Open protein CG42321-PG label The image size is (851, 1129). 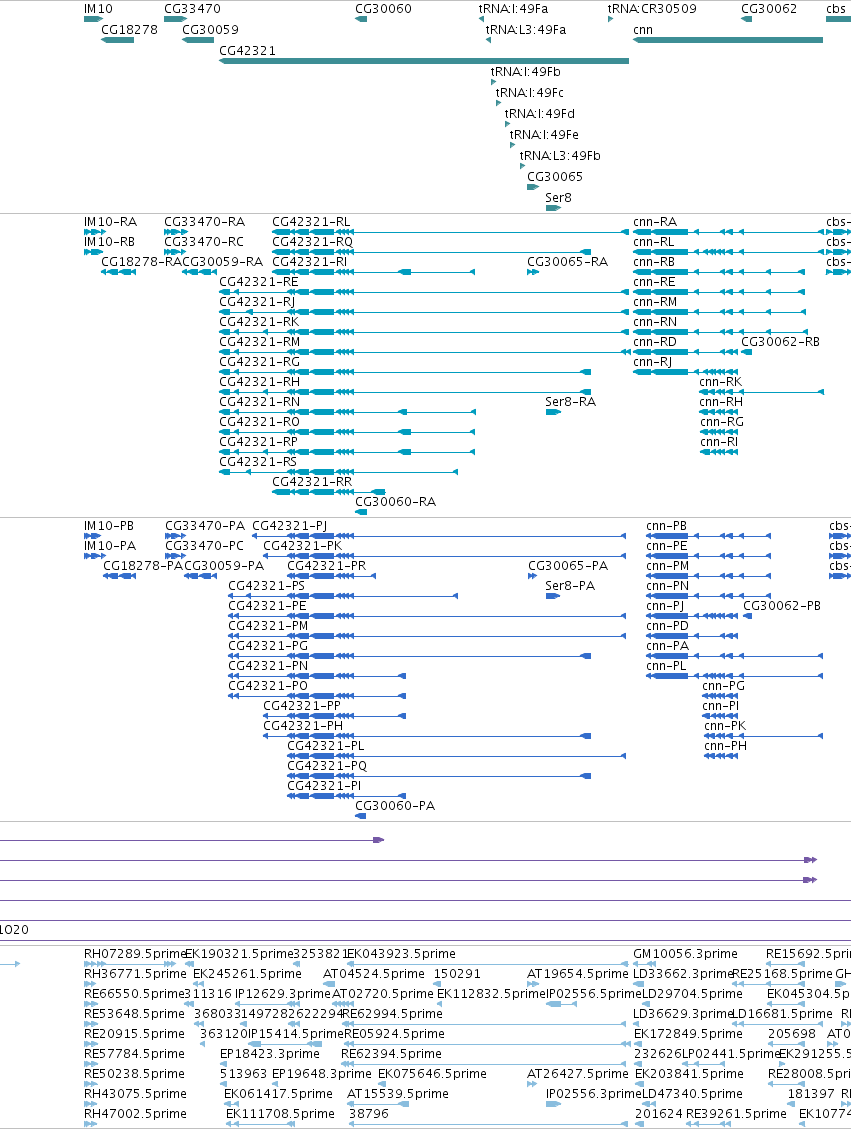[x=268, y=646]
